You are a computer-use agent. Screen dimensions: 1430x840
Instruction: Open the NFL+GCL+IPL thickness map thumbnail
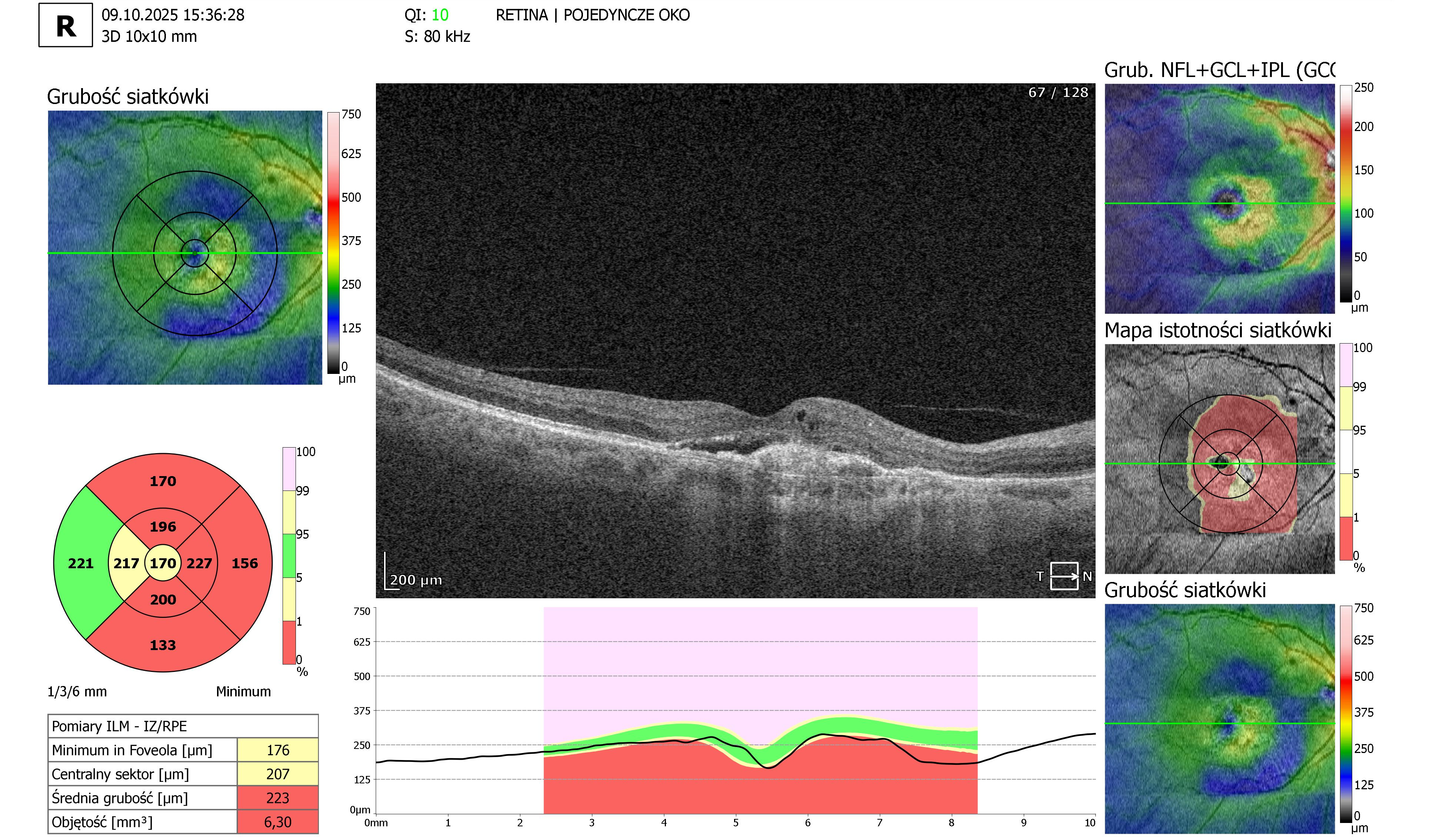click(x=1220, y=198)
